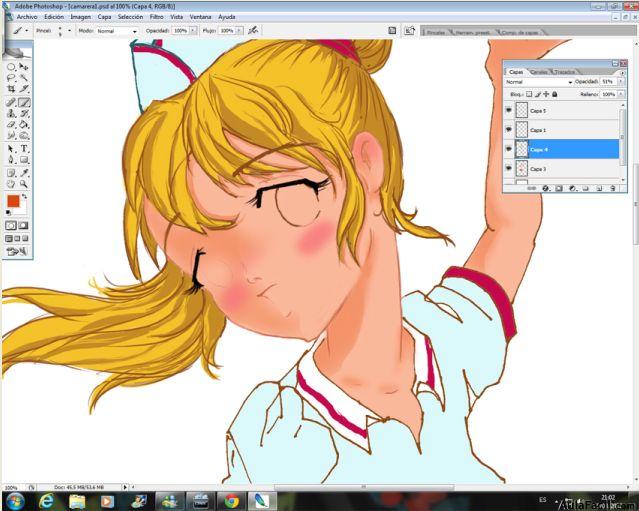Open the Filtro menu
The height and width of the screenshot is (511, 639).
[156, 17]
